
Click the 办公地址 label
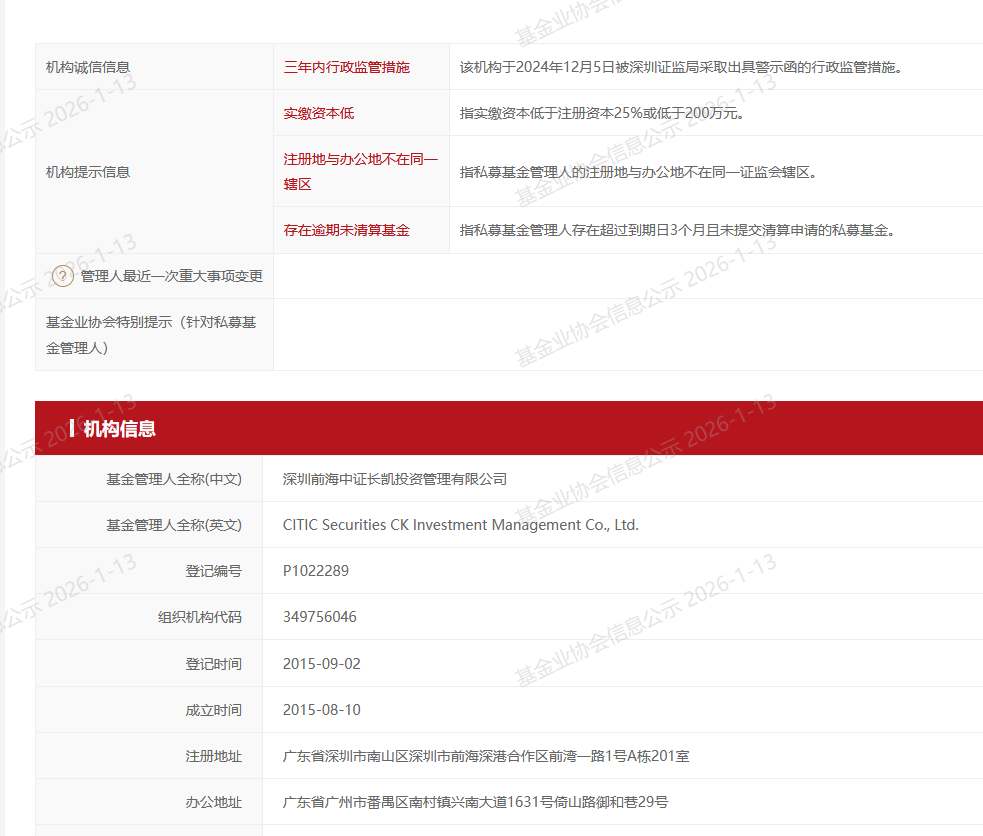tap(214, 803)
